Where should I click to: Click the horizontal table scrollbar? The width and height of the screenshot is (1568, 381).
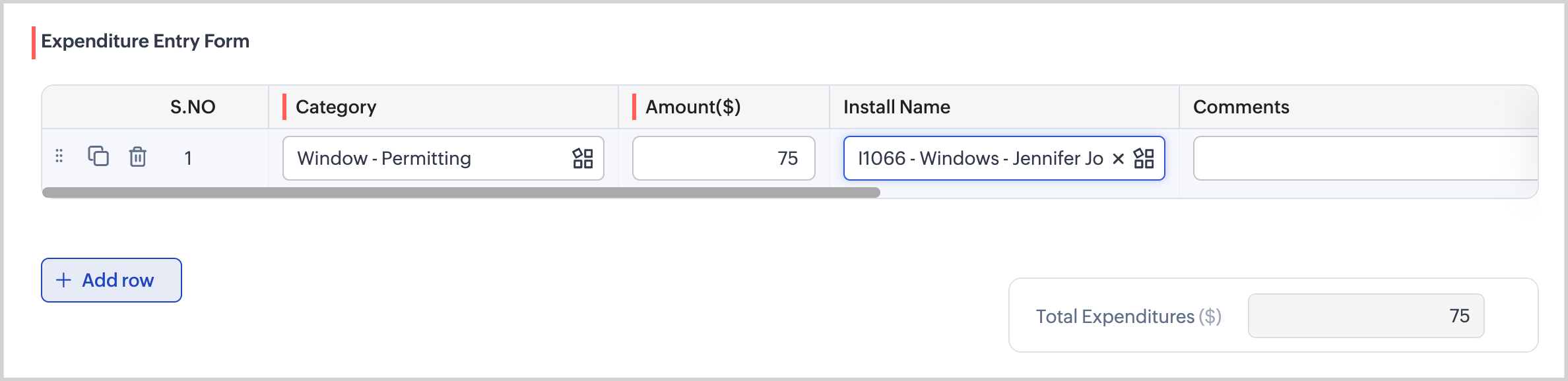point(461,192)
